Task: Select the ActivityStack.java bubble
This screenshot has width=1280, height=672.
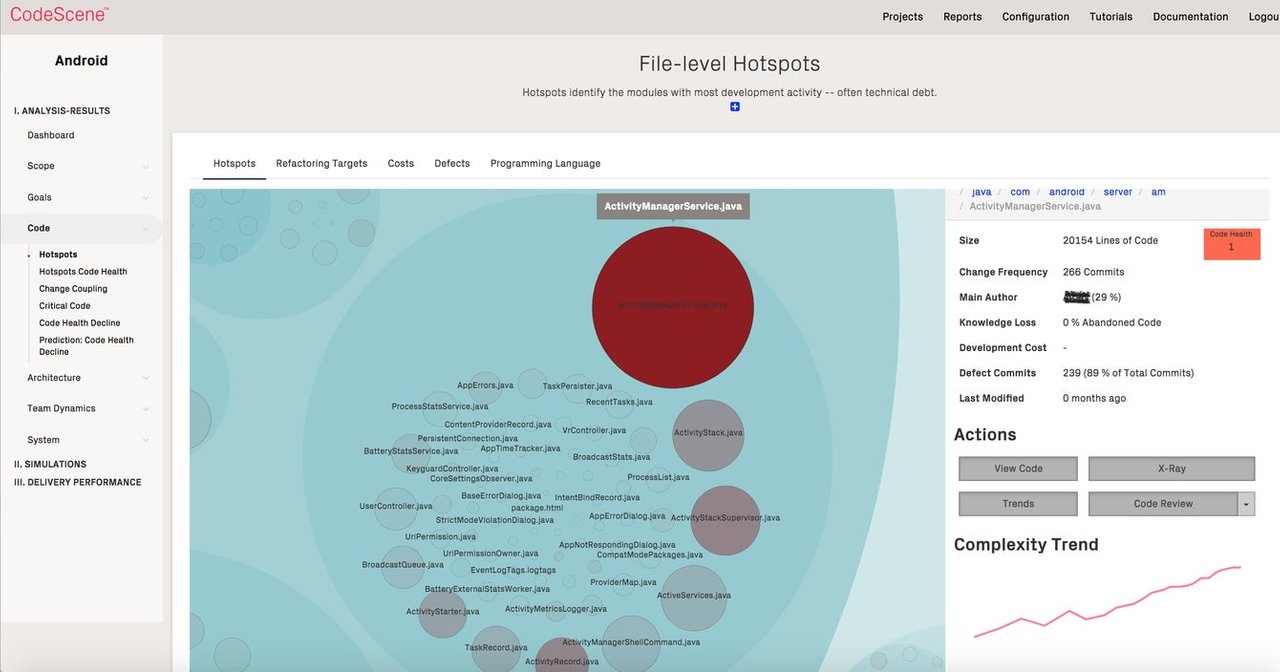Action: tap(708, 435)
